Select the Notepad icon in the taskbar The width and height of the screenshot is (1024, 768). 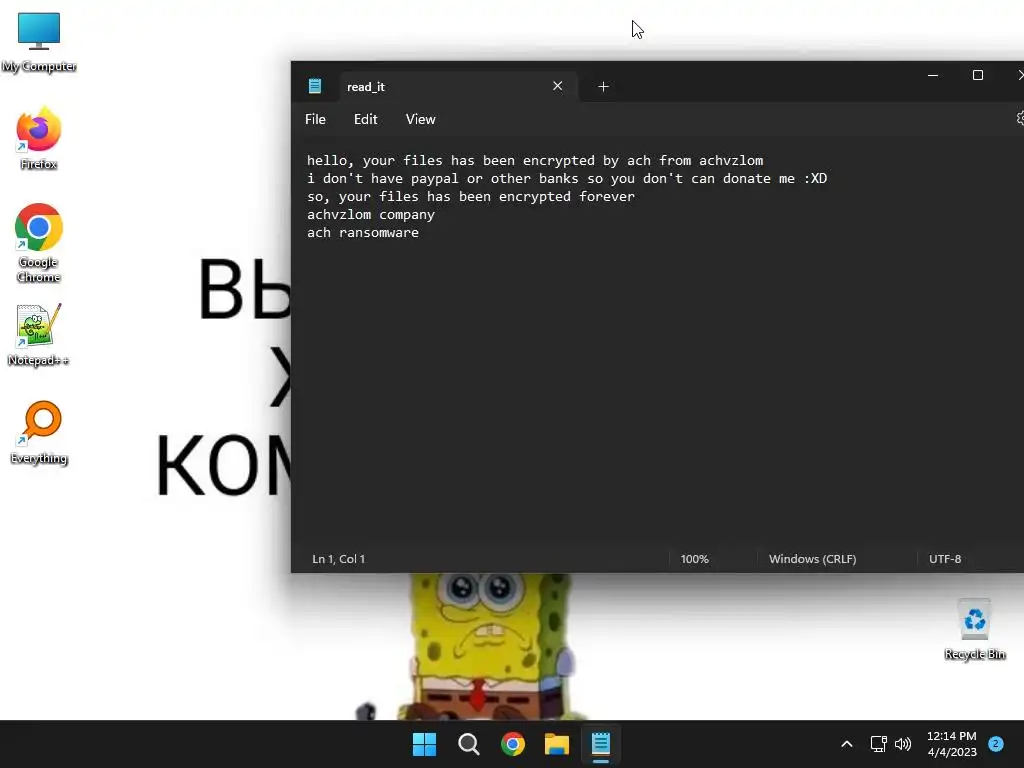point(601,744)
